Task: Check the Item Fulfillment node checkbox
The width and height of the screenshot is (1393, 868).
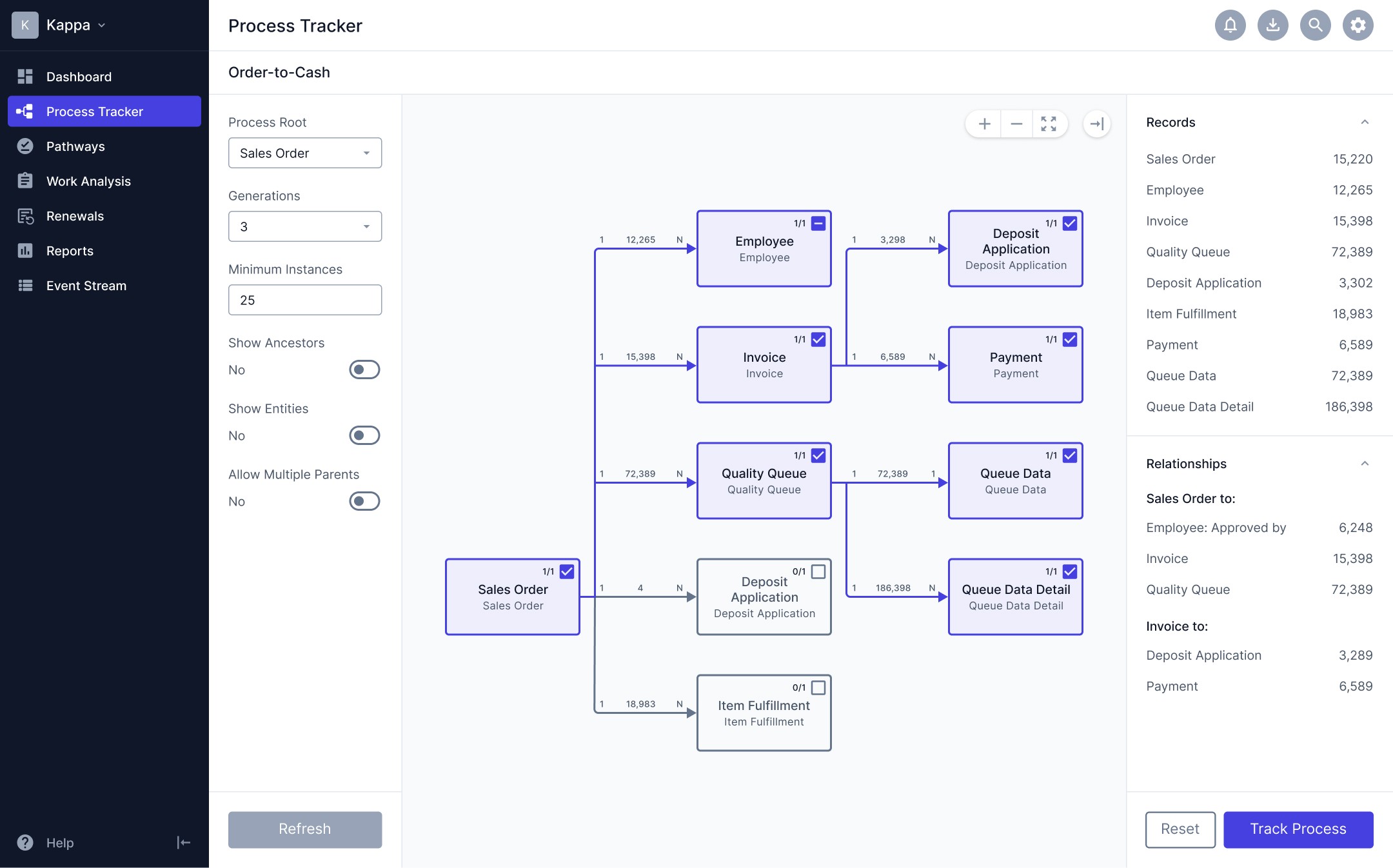Action: (x=818, y=687)
